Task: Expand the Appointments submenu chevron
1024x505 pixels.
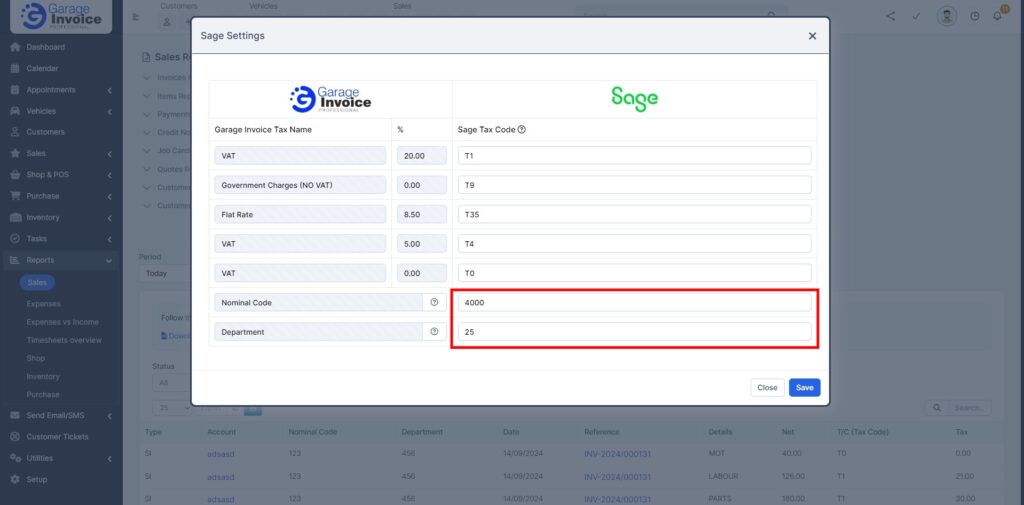Action: [110, 90]
